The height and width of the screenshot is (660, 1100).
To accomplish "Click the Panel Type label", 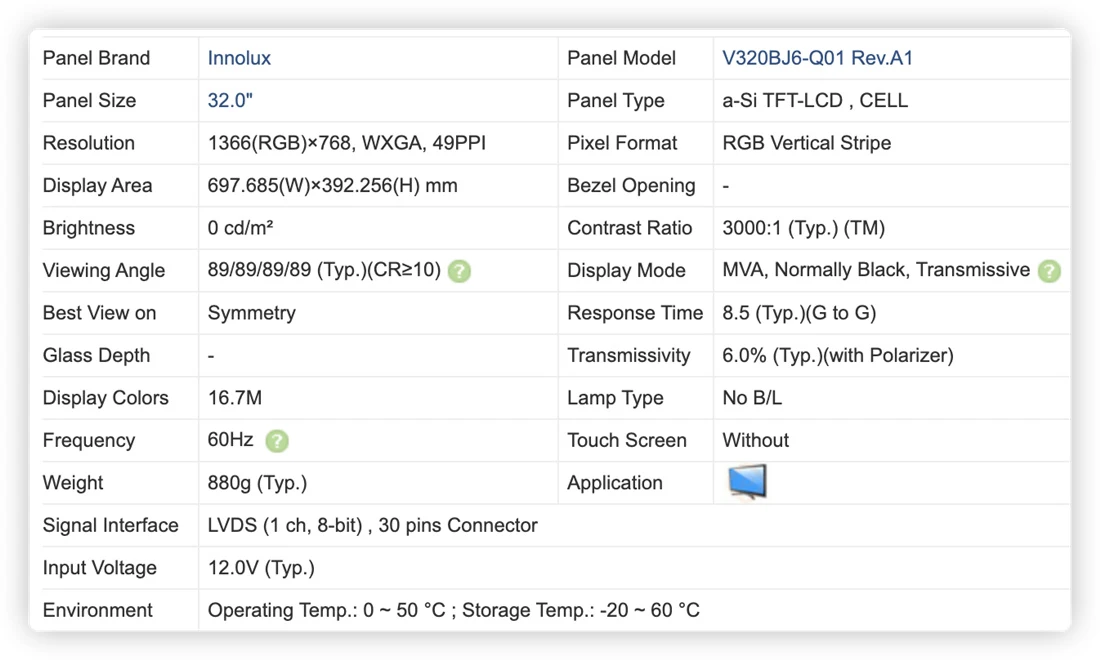I will pyautogui.click(x=616, y=100).
